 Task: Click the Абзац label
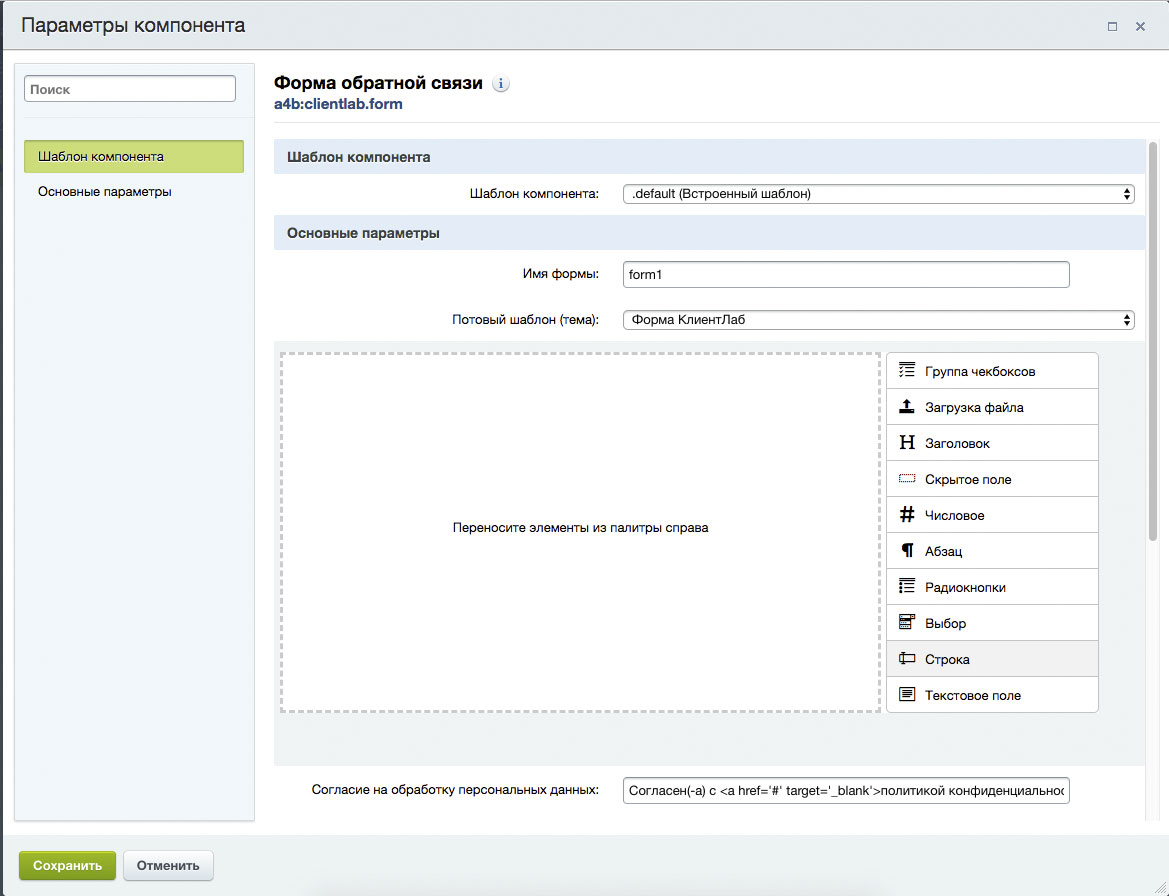coord(943,551)
